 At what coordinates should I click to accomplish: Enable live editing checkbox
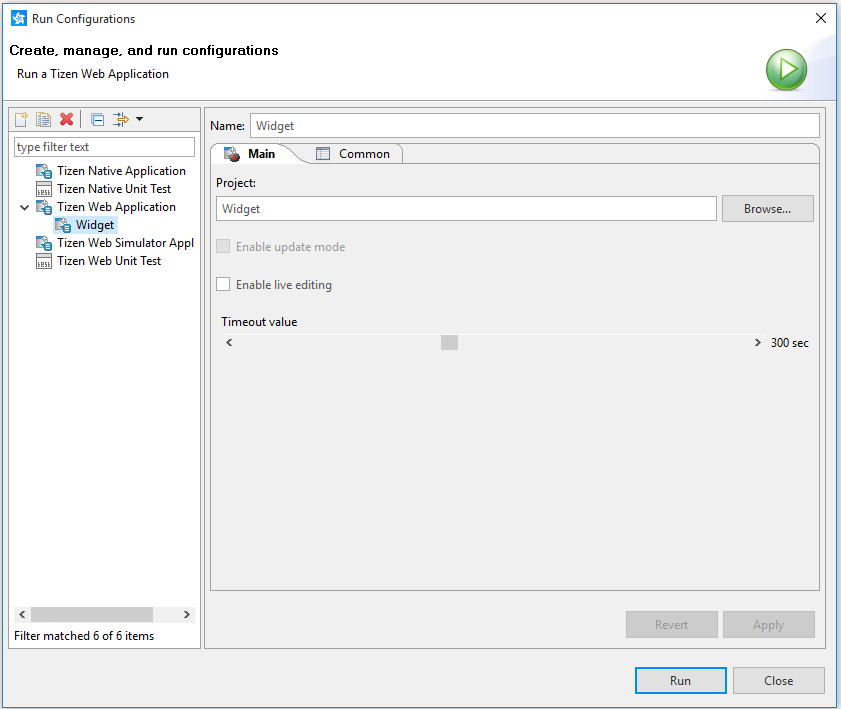(223, 285)
